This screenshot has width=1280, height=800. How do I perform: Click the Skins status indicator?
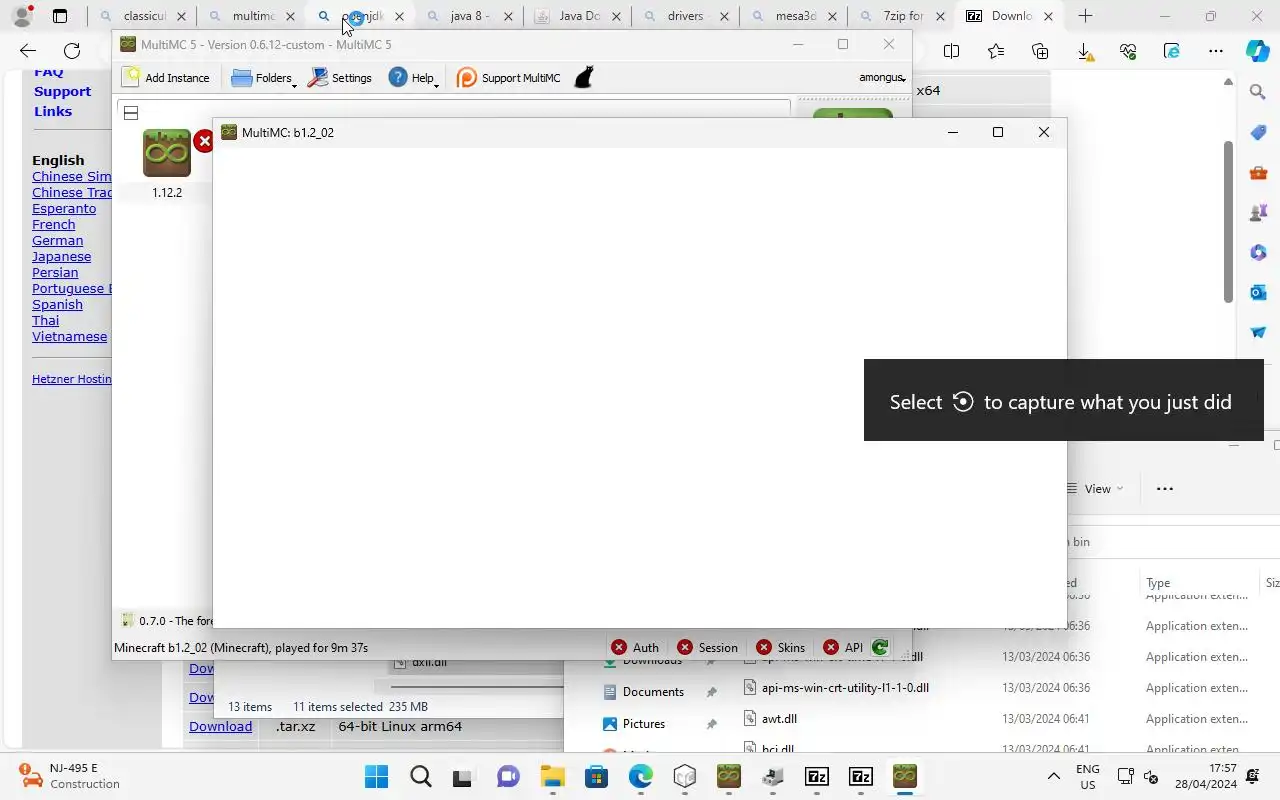(x=781, y=647)
